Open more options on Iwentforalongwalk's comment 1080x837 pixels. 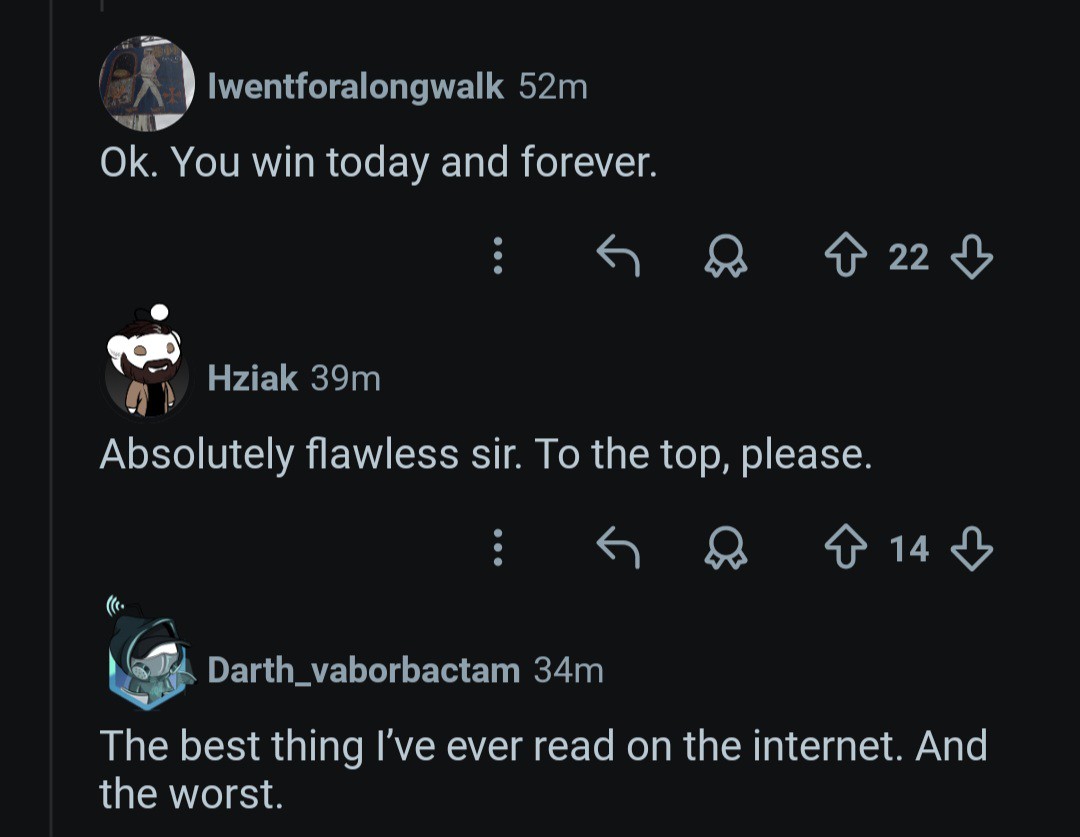(497, 258)
